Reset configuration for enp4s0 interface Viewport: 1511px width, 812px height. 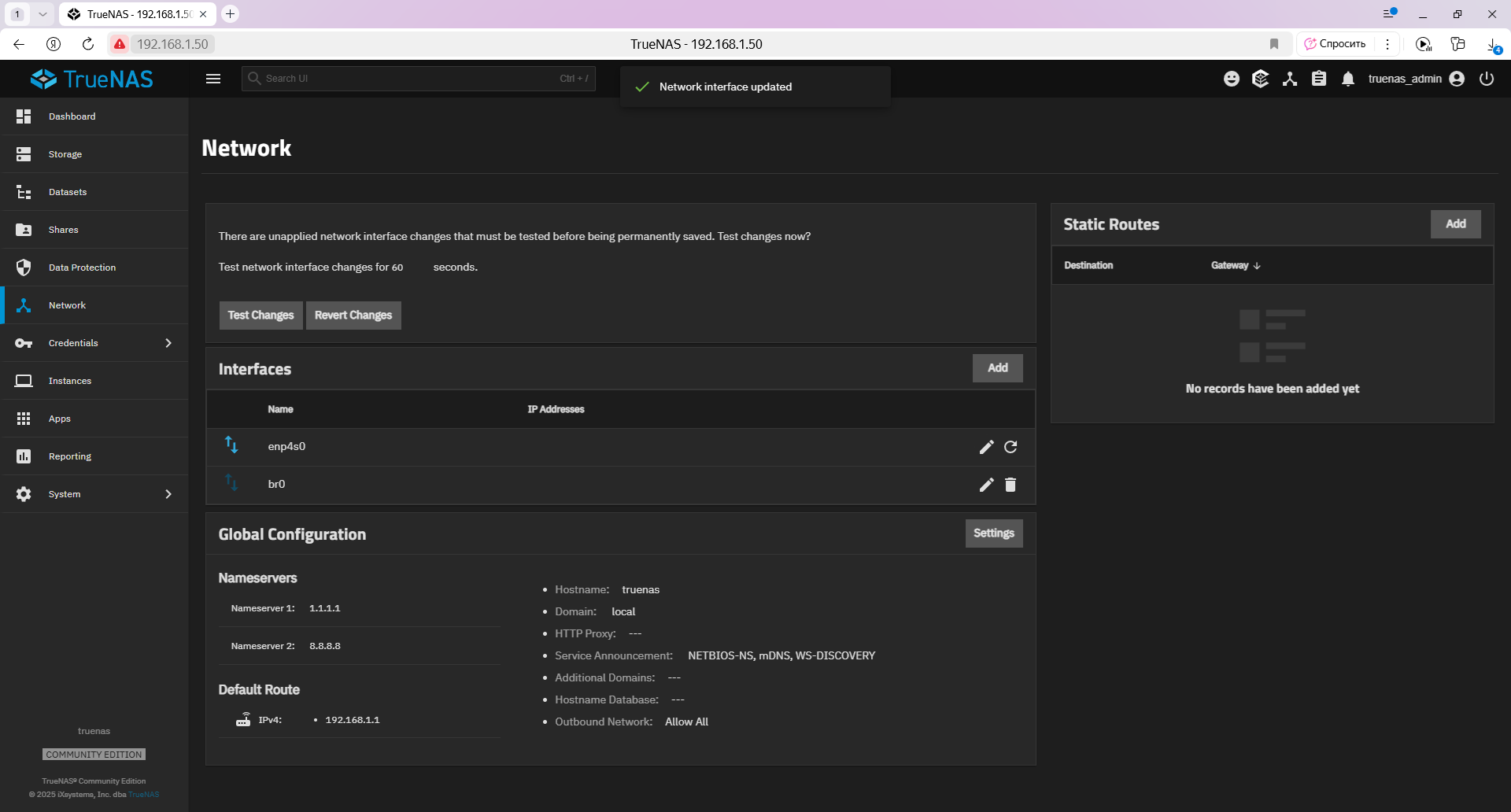click(1010, 447)
